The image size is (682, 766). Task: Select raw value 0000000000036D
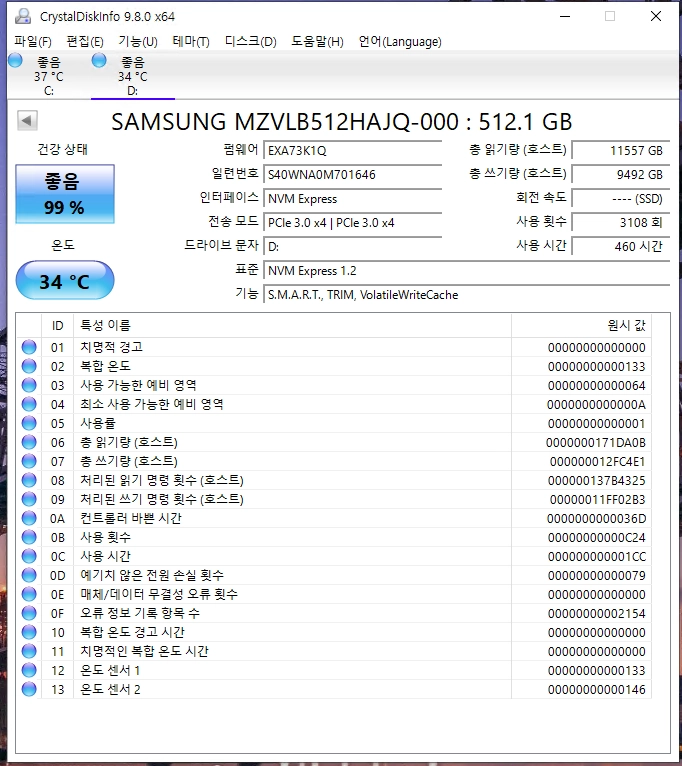click(597, 518)
